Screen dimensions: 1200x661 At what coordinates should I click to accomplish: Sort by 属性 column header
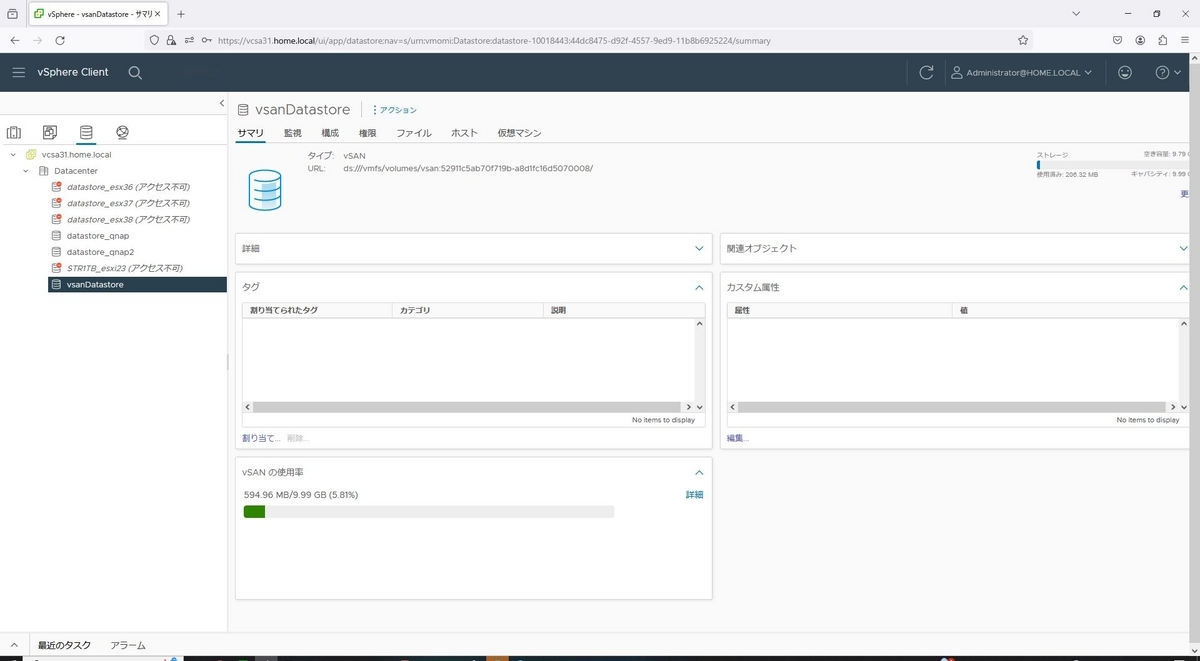tap(839, 311)
